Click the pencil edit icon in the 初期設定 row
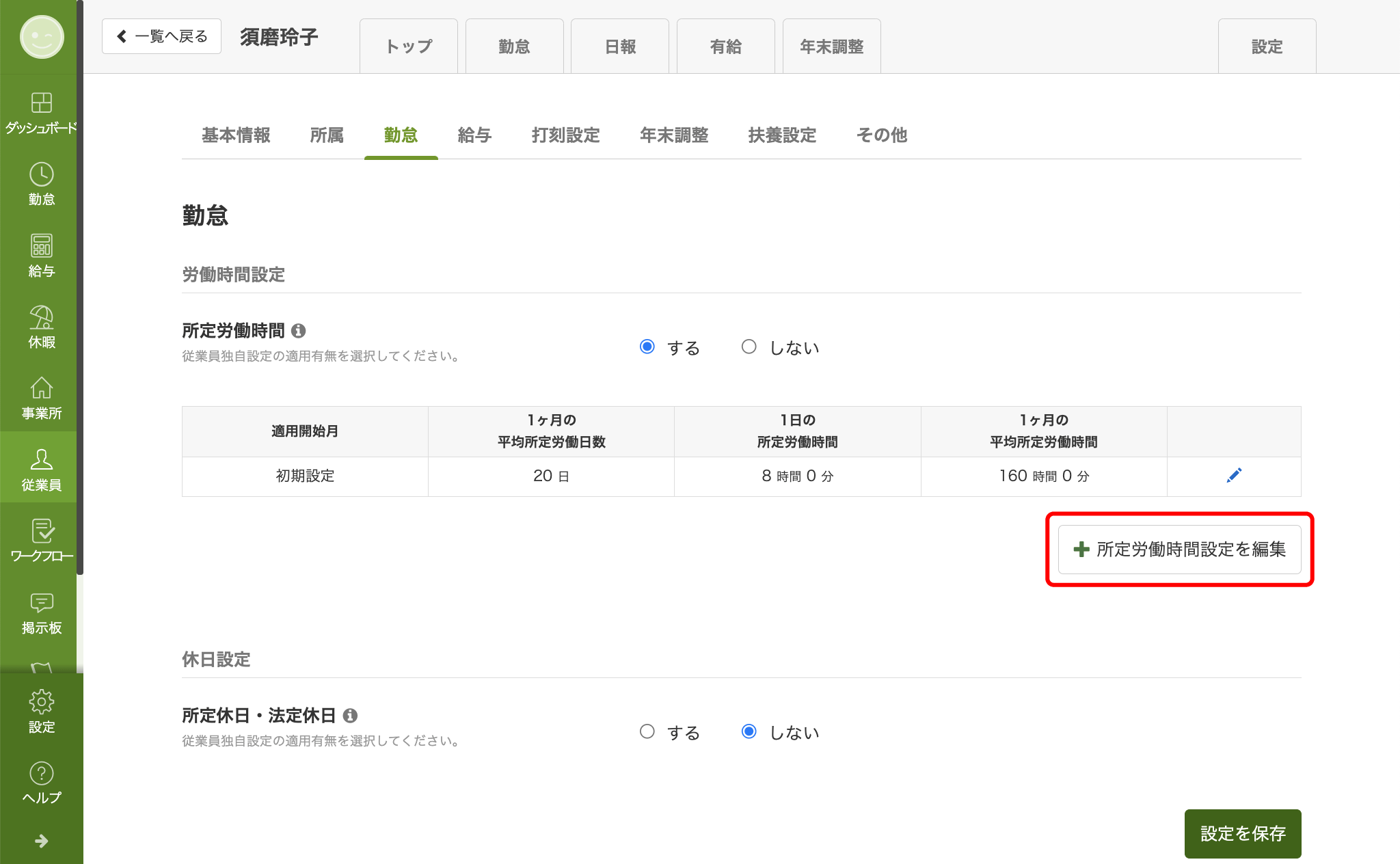Screen dimensions: 1400x864 (x=1234, y=476)
